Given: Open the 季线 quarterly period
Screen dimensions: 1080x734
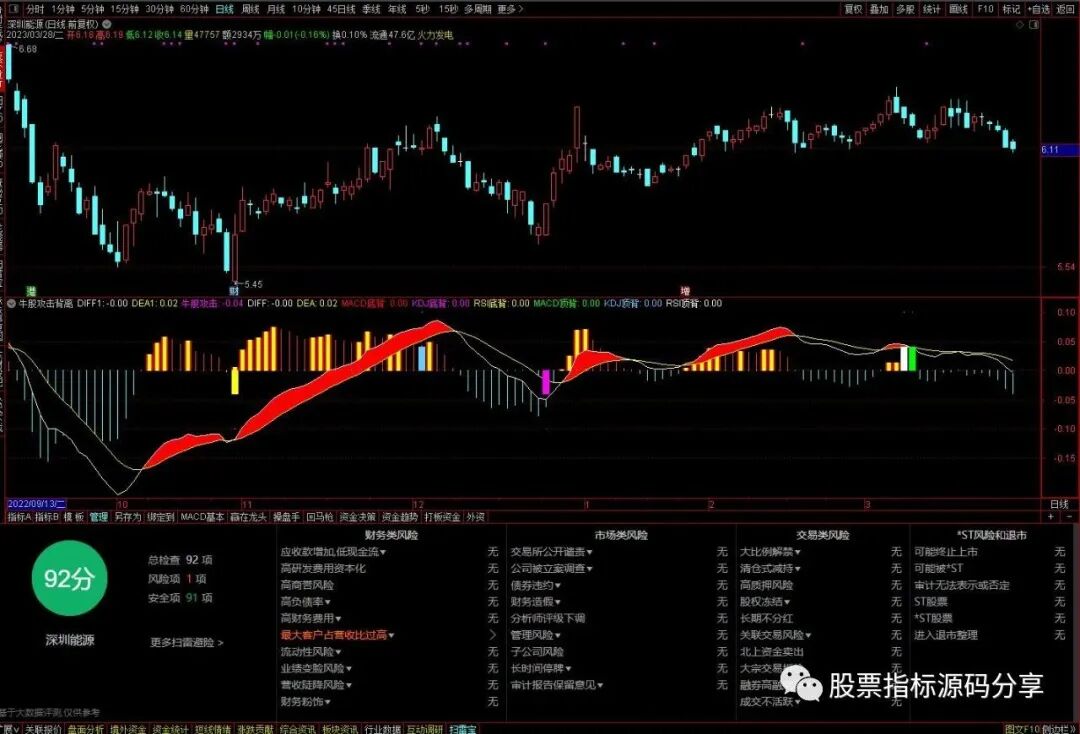Looking at the screenshot, I should [371, 9].
